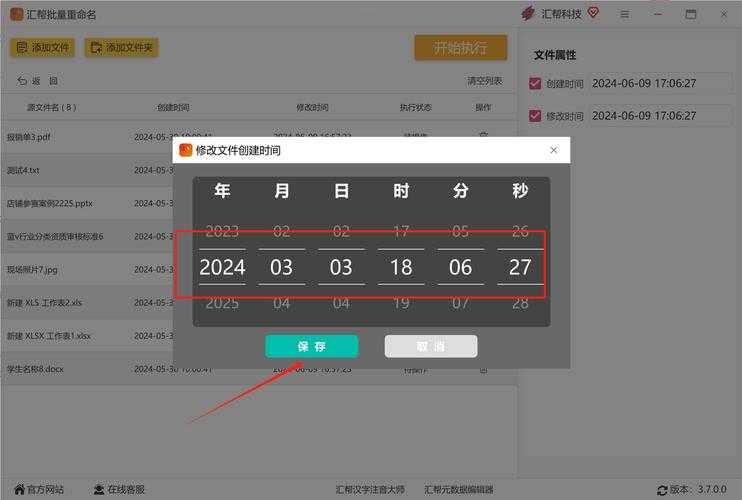
Task: Open the hamburger menu in title bar
Action: tap(625, 15)
